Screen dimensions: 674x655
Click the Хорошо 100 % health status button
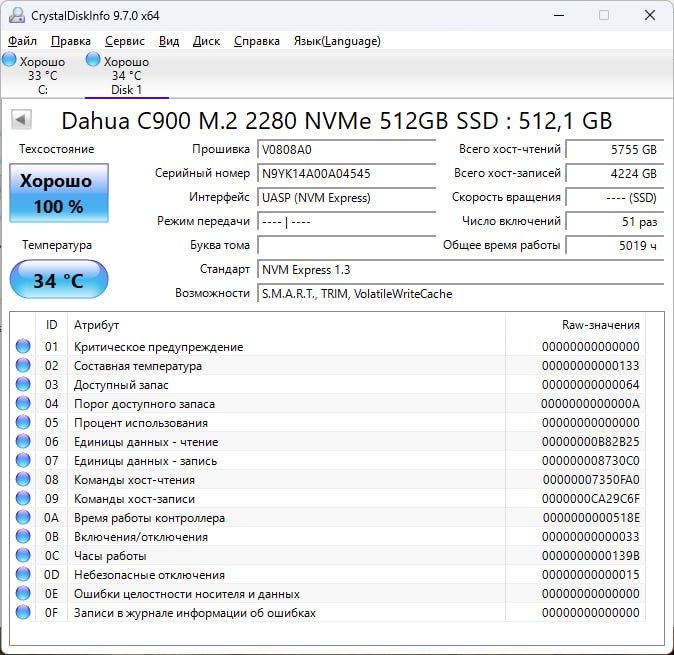pyautogui.click(x=58, y=194)
